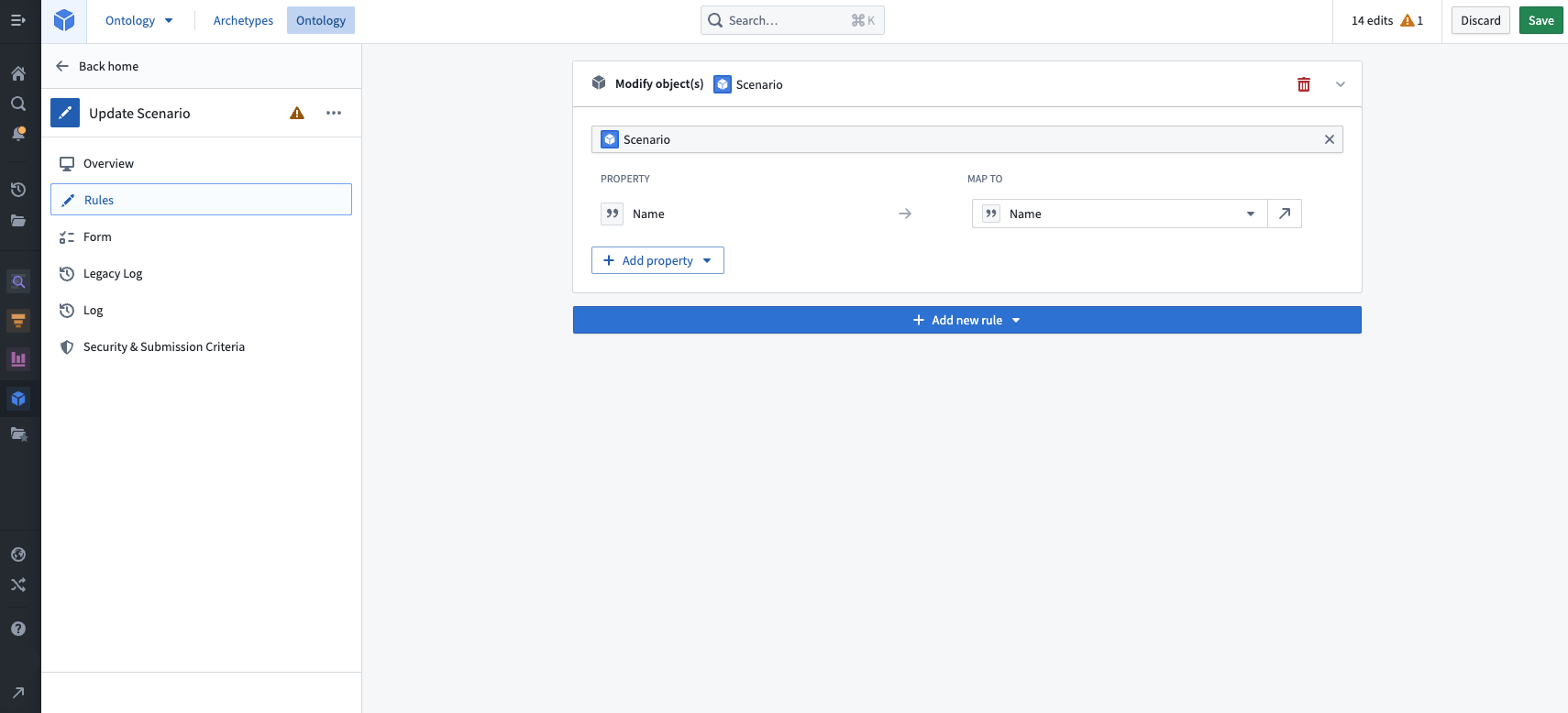Expand the sidebar menu icon
Image resolution: width=1568 pixels, height=713 pixels.
click(18, 20)
